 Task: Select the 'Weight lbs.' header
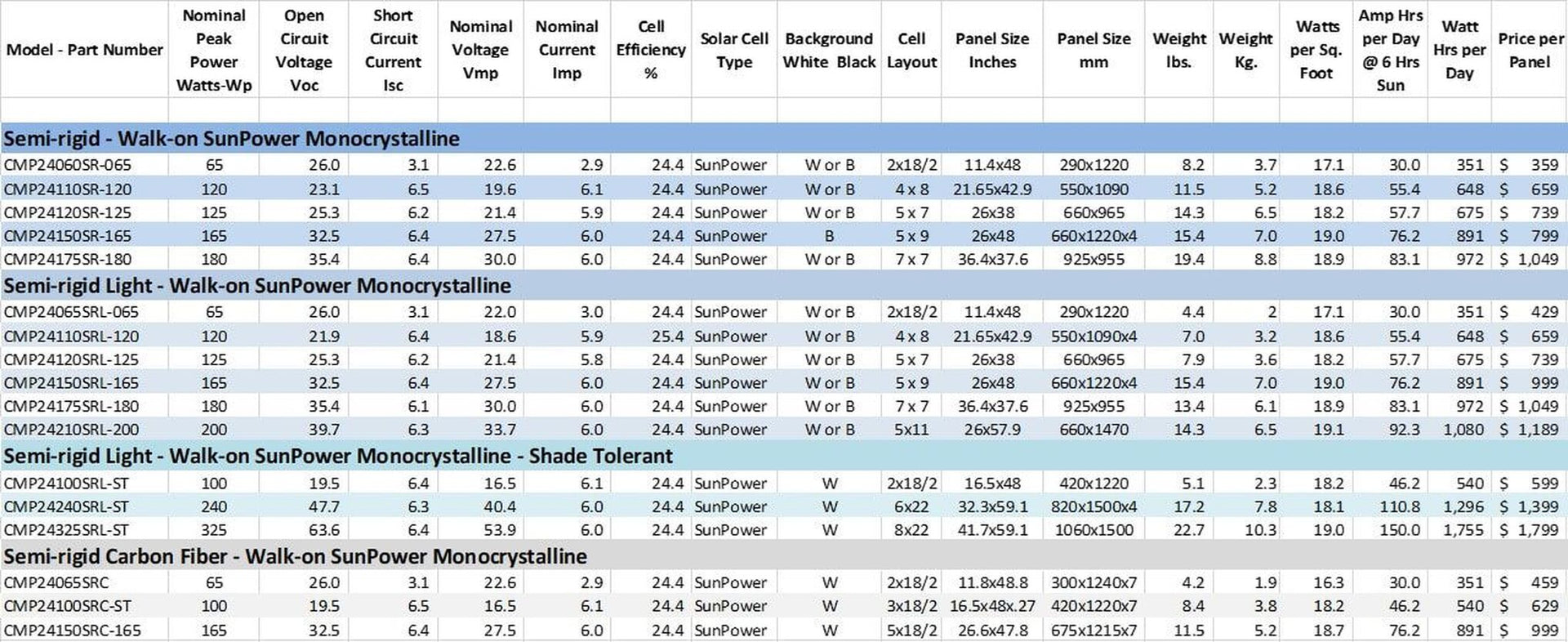pyautogui.click(x=1179, y=50)
